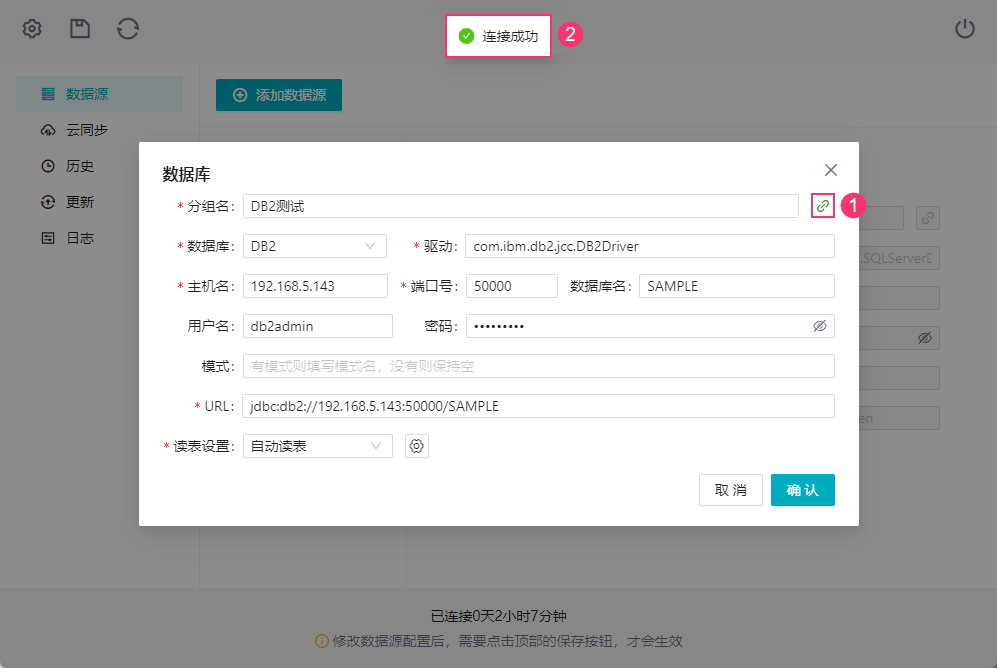Click the 数据库名 field SAMPLE

click(737, 286)
